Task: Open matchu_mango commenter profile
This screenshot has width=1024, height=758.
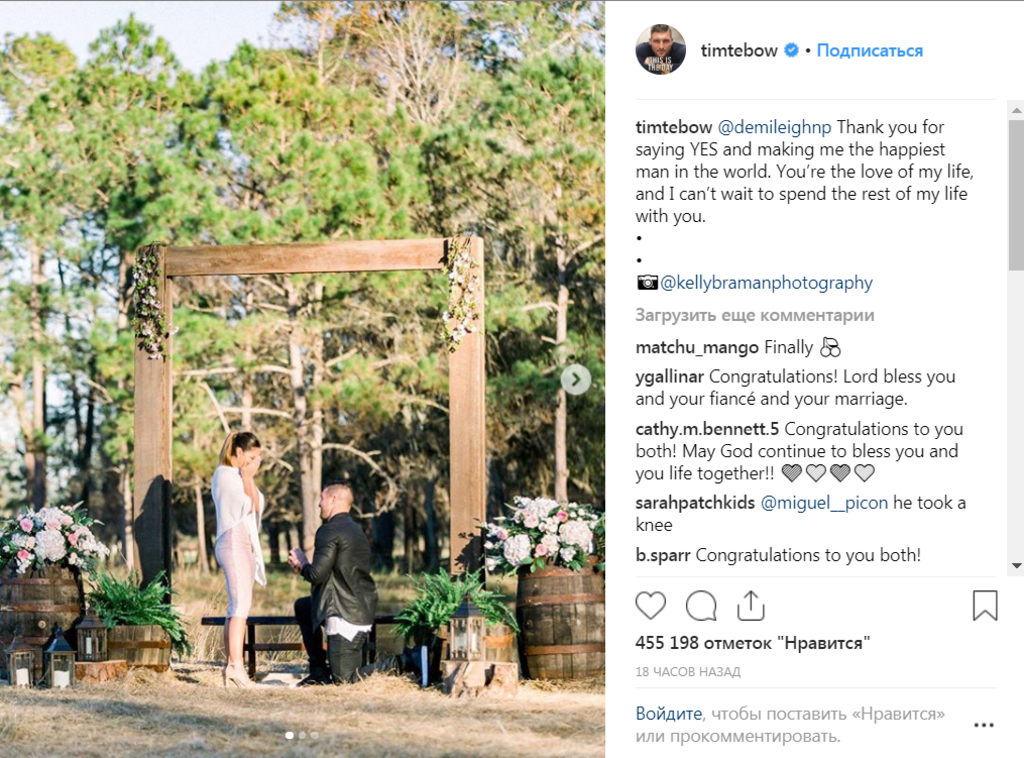Action: point(697,347)
